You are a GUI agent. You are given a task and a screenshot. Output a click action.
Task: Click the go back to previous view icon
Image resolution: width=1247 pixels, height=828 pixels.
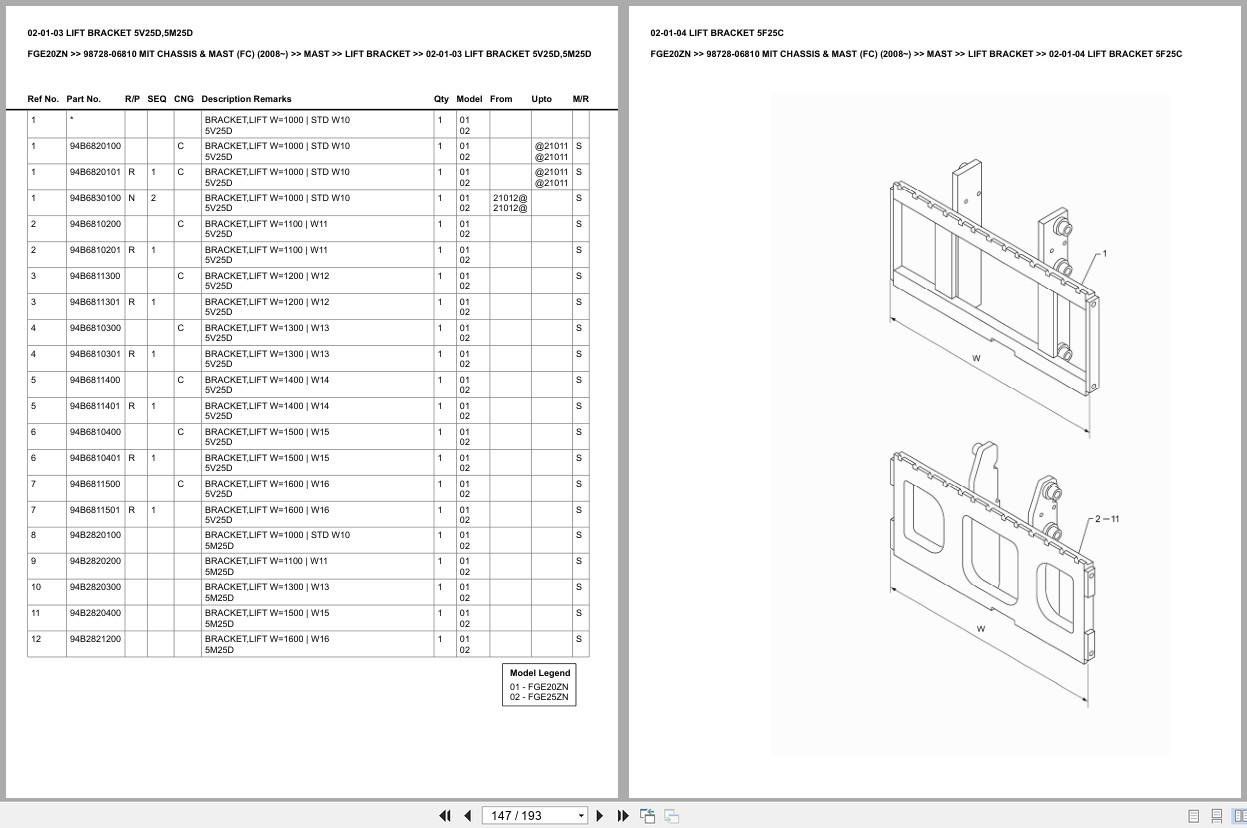pos(647,816)
